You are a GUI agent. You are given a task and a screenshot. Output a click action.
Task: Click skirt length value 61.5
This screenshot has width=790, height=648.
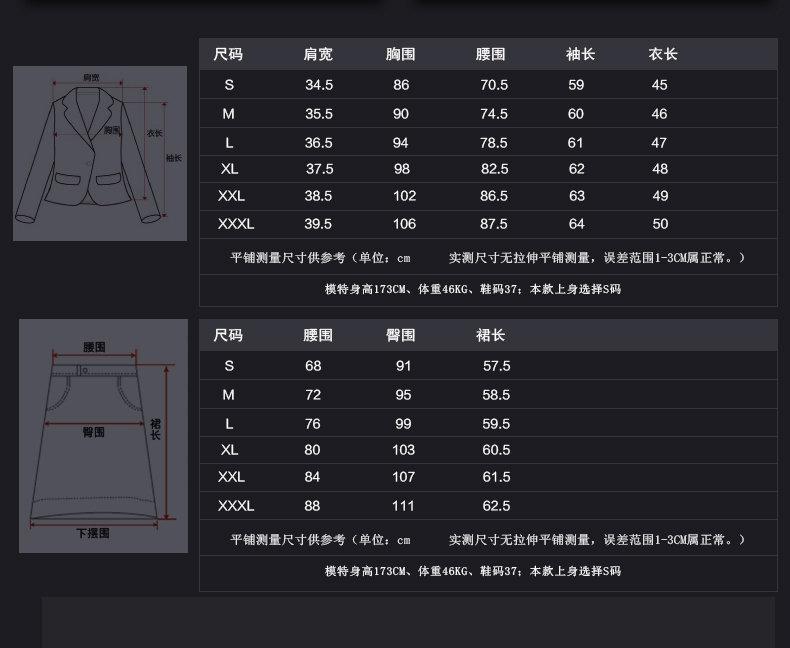(496, 477)
